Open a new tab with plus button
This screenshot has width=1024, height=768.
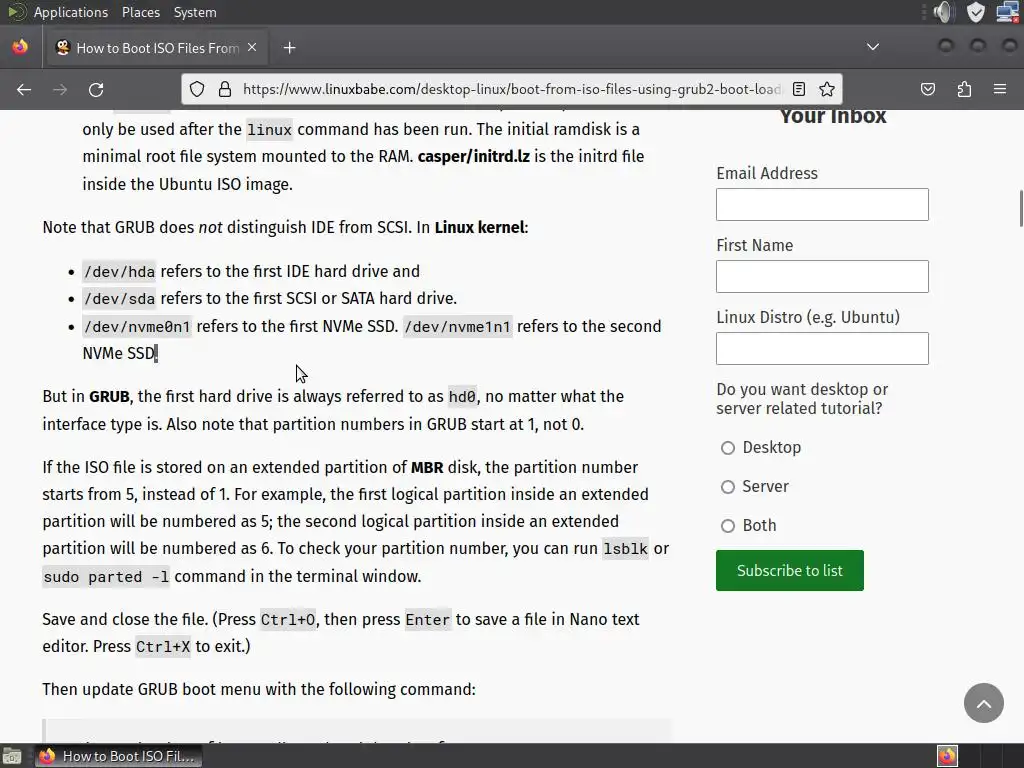pos(289,48)
